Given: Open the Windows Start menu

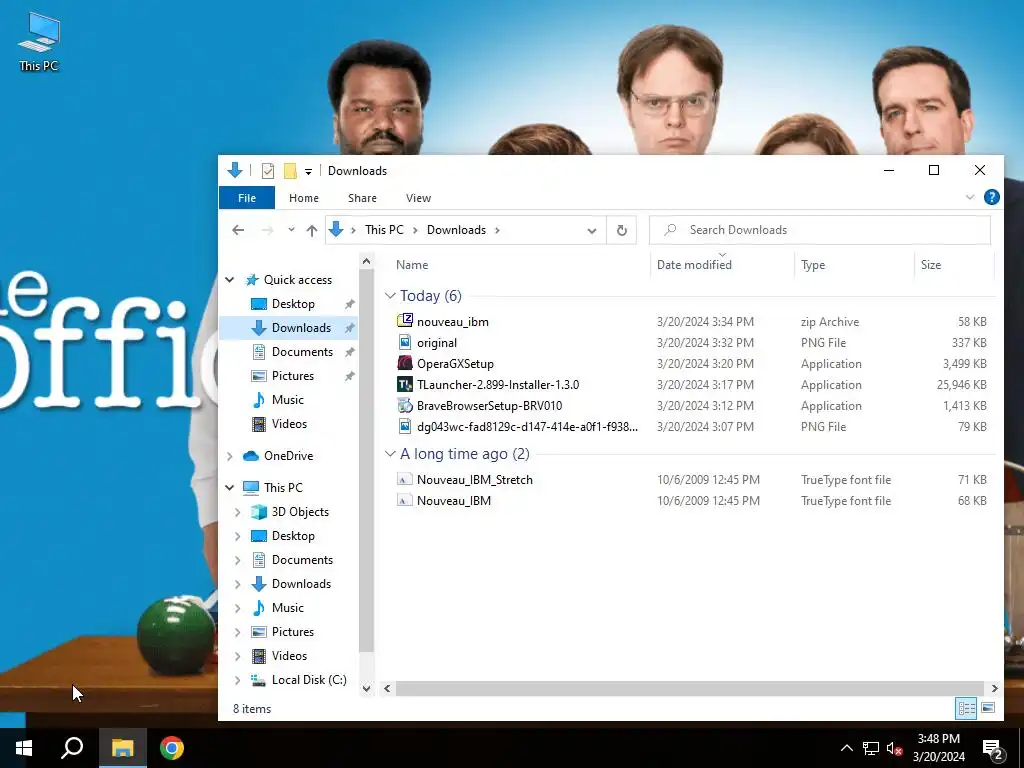Looking at the screenshot, I should [x=24, y=748].
